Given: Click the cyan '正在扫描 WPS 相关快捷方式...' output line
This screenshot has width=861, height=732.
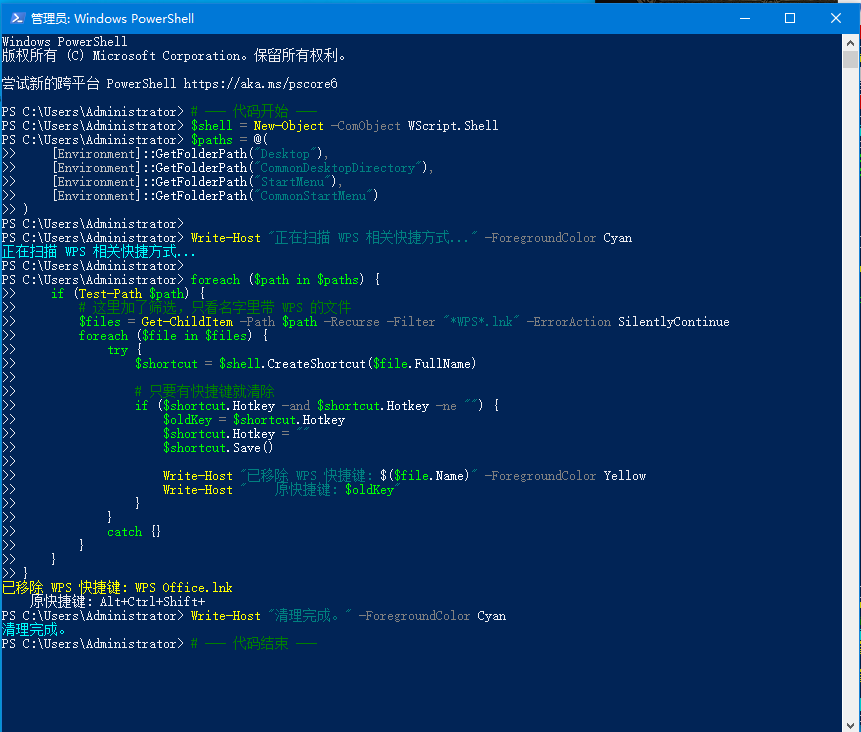Looking at the screenshot, I should point(98,252).
